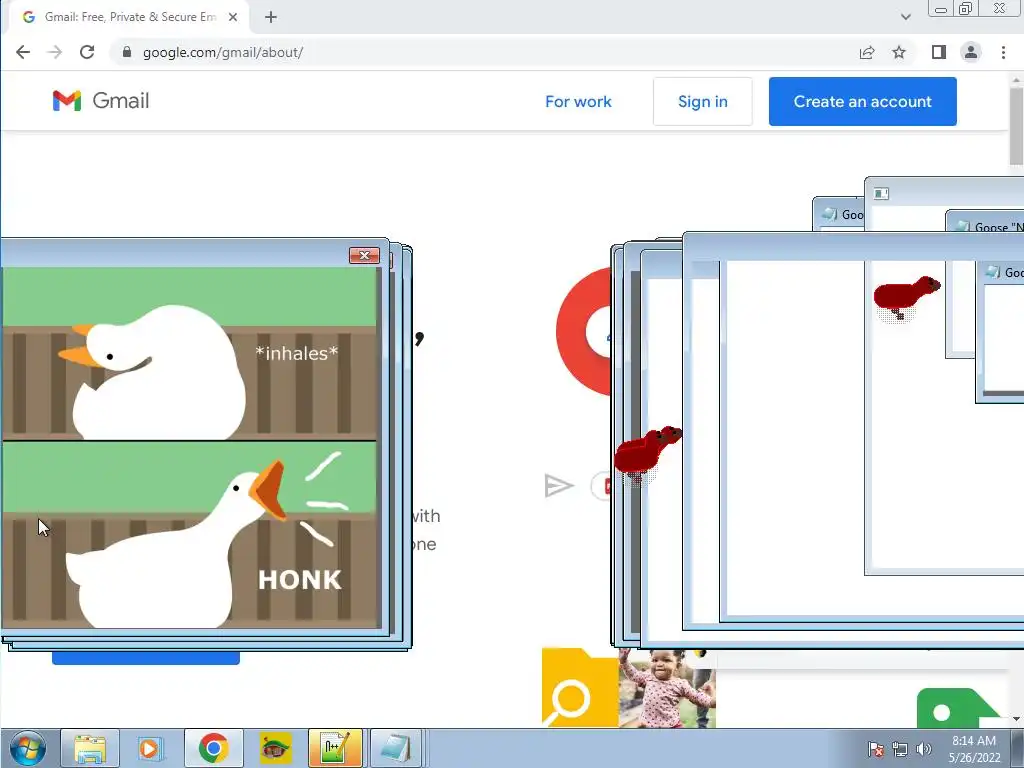Screen dimensions: 1024x768
Task: Open a new Chrome tab
Action: click(x=271, y=17)
